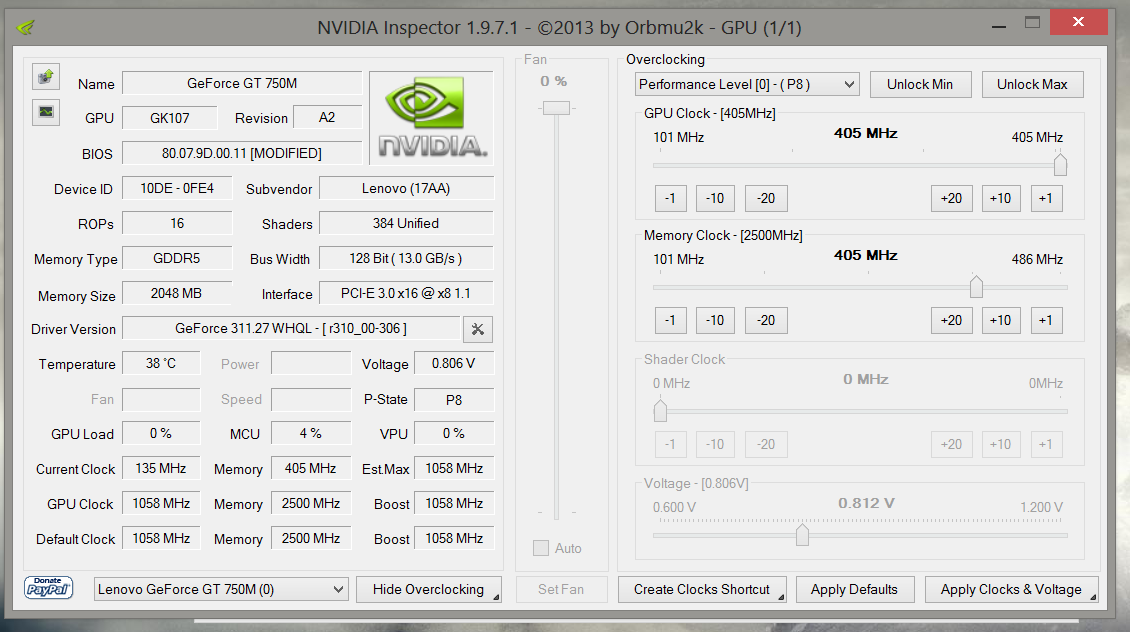
Task: Click the Driver Version field
Action: pyautogui.click(x=291, y=329)
